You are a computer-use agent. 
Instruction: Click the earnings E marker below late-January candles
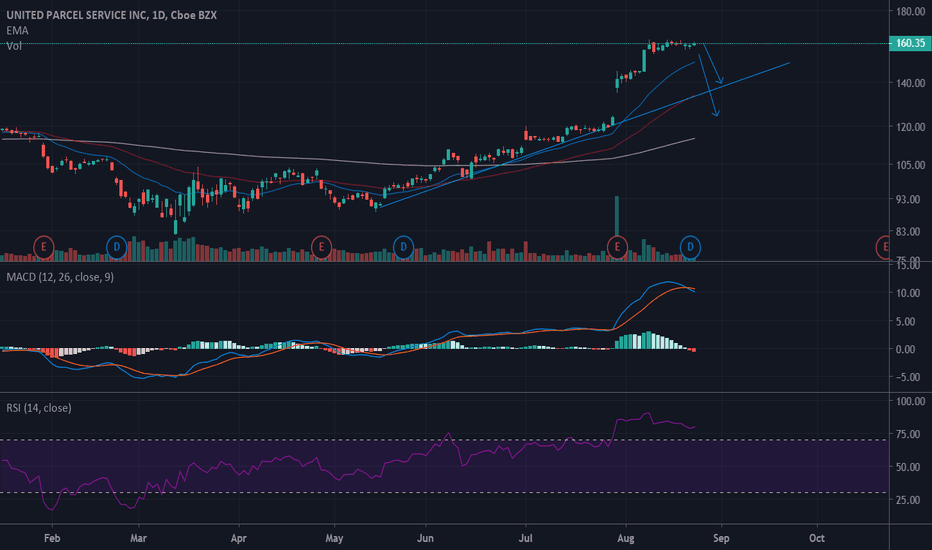pyautogui.click(x=43, y=247)
